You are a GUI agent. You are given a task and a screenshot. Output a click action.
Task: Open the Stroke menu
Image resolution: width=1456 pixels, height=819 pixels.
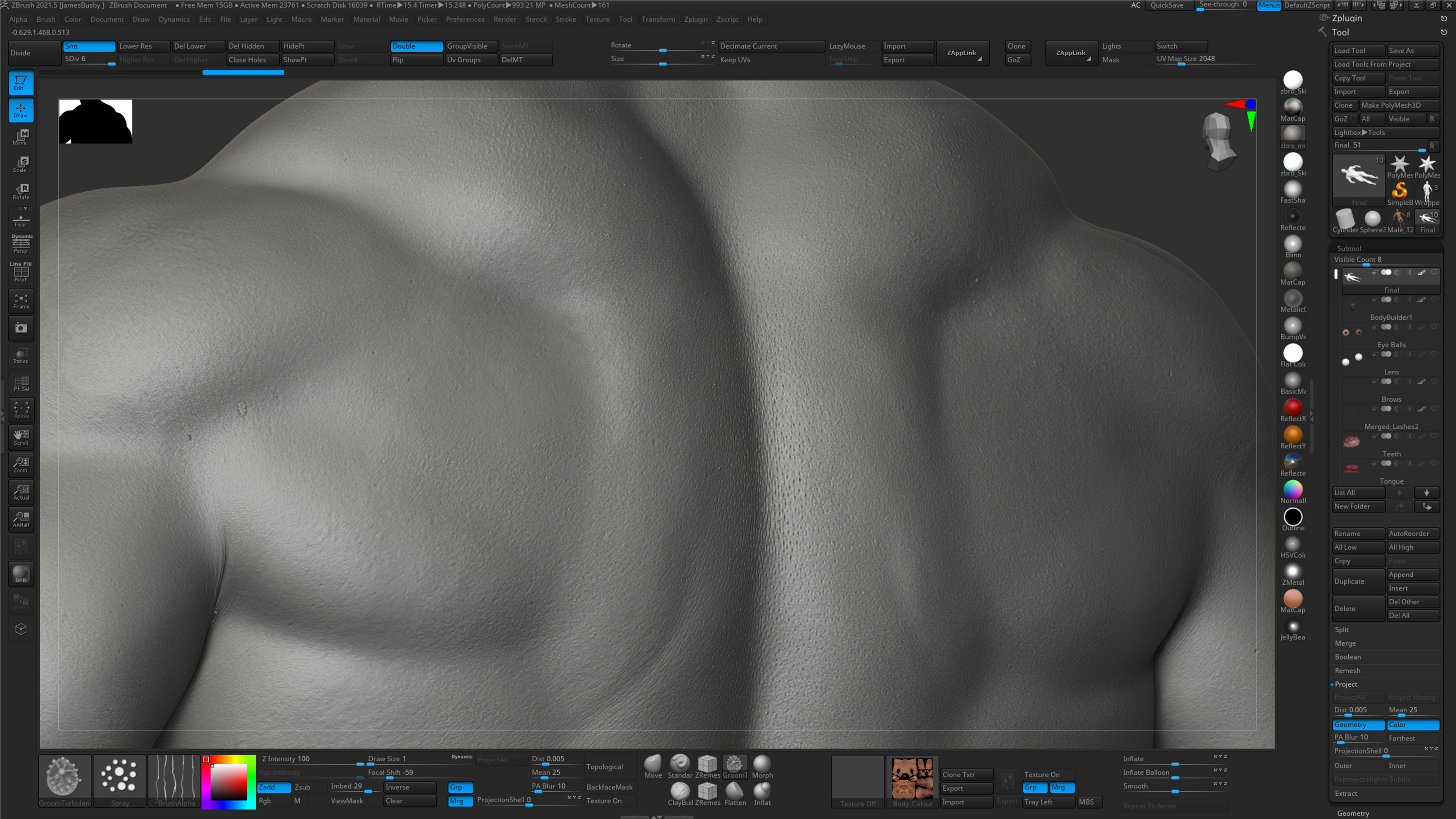pyautogui.click(x=565, y=19)
